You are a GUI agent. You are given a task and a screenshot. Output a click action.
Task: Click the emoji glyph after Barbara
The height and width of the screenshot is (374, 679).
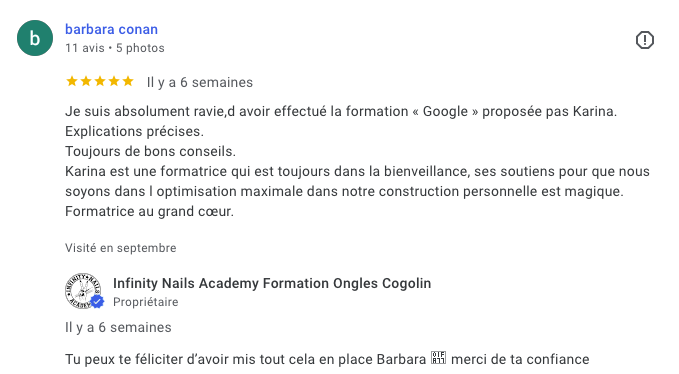click(x=438, y=358)
